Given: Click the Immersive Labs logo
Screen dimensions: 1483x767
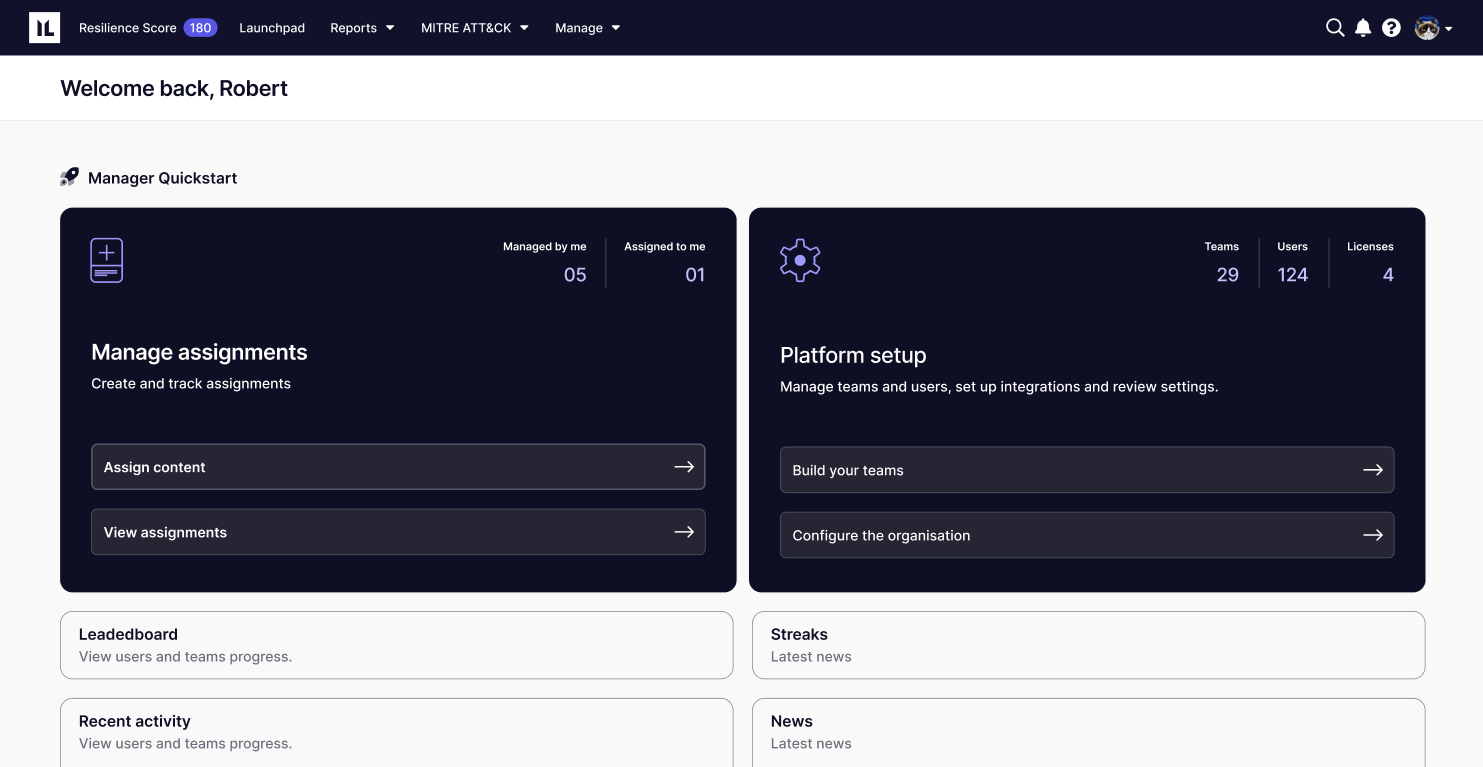Looking at the screenshot, I should tap(46, 27).
